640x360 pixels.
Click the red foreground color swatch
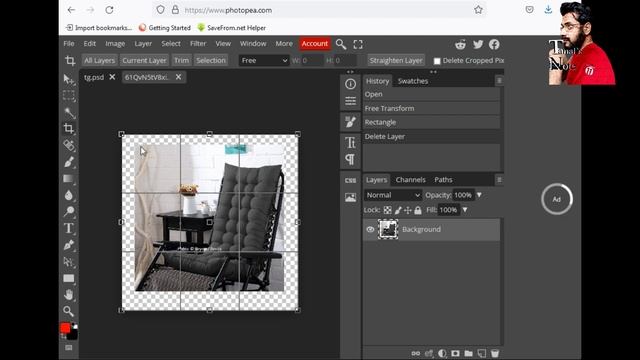point(65,328)
